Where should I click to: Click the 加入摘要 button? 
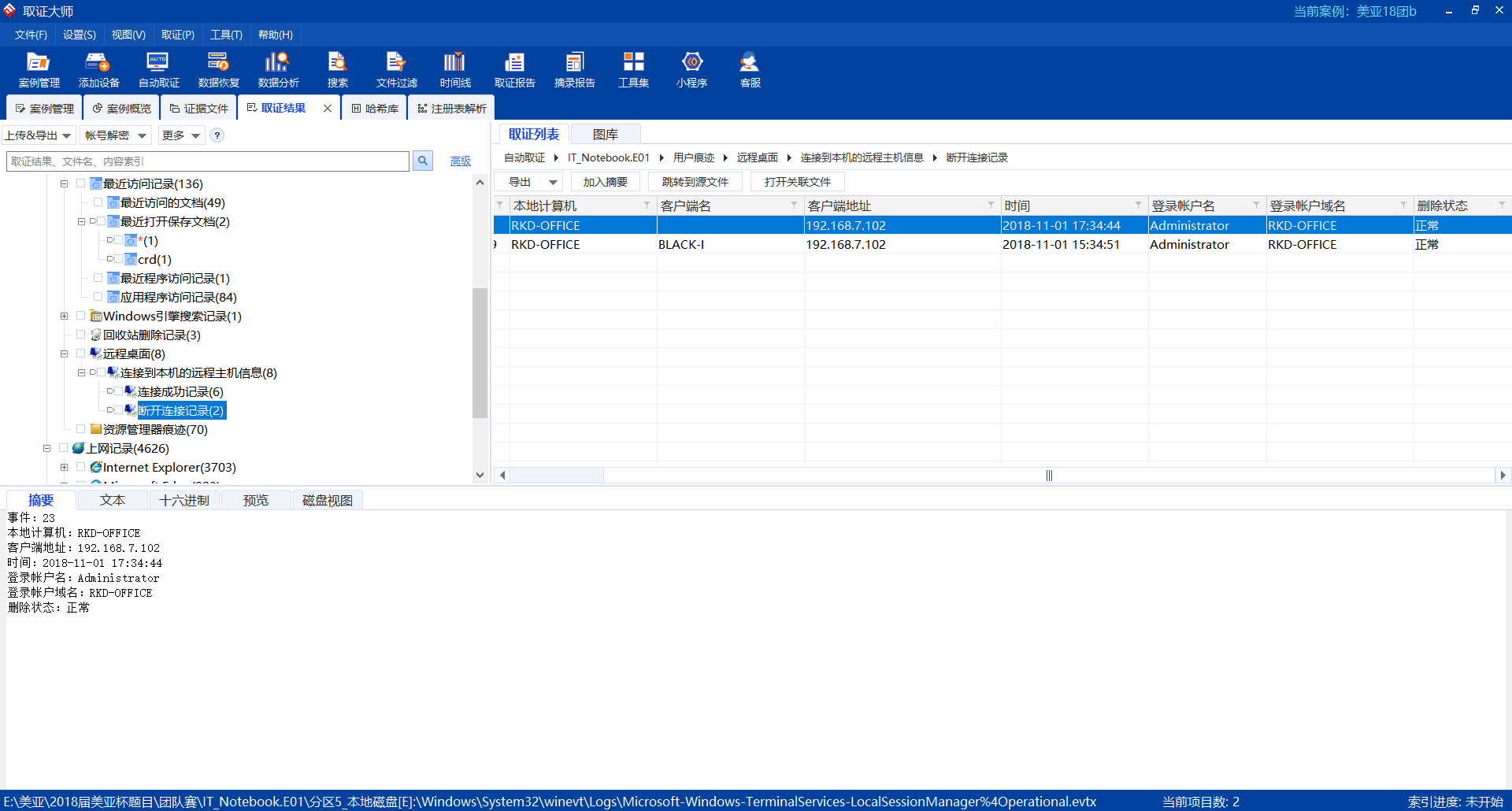coord(605,182)
